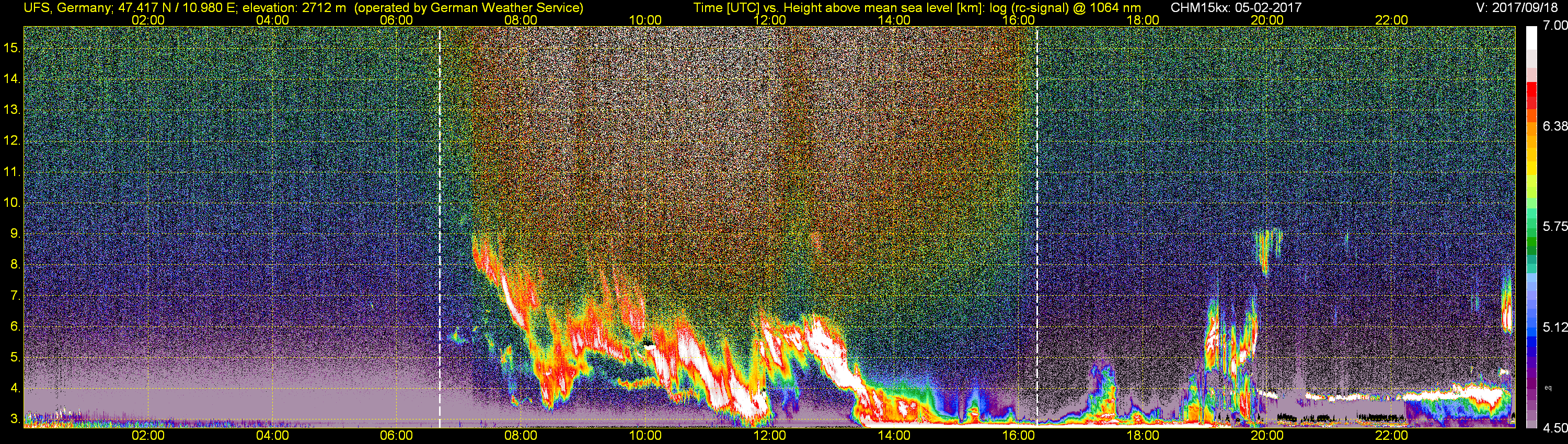Select the 12:00 label on the bottom axis
The image size is (1568, 444).
click(x=769, y=436)
